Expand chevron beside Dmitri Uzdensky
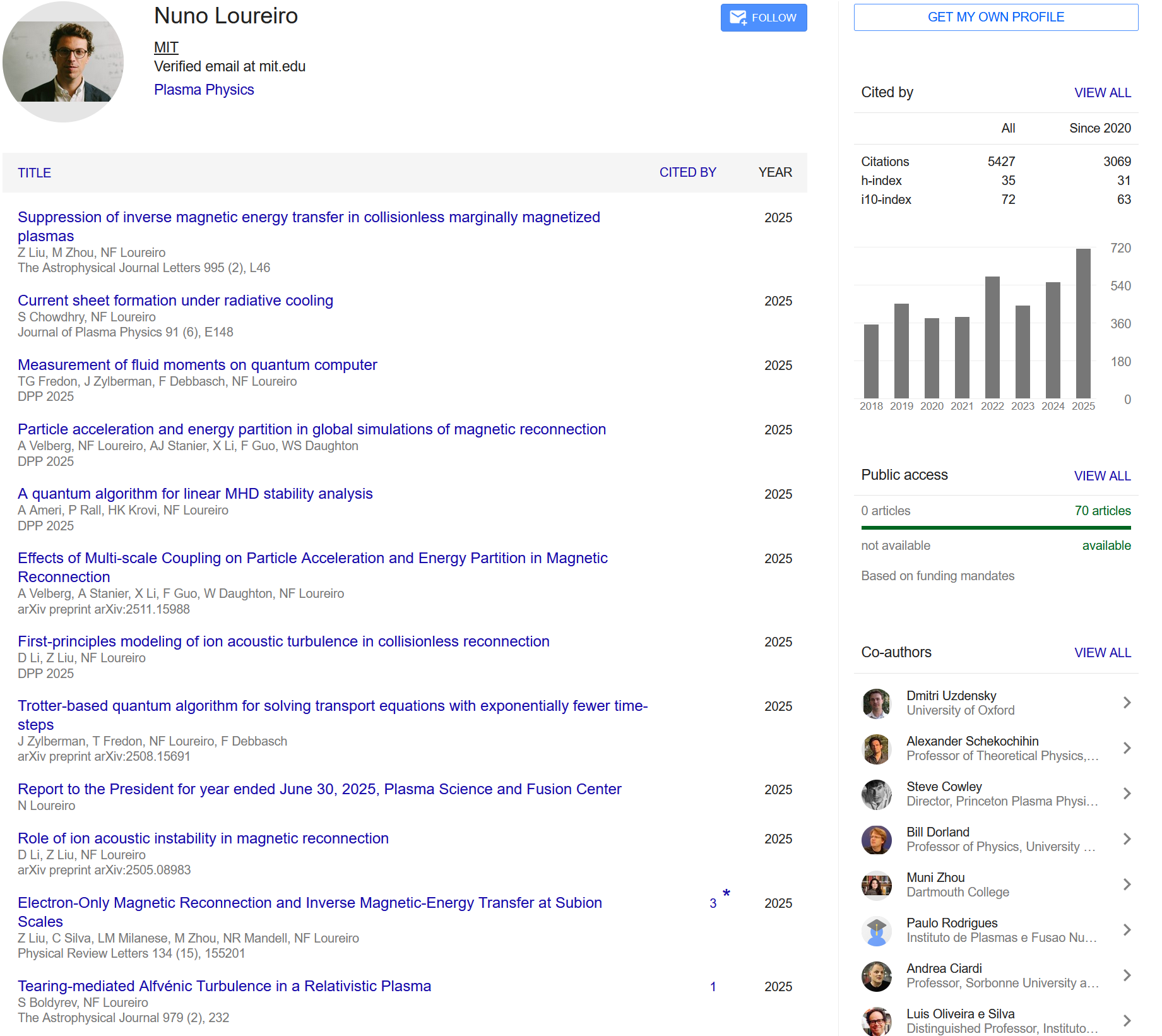Screen dimensions: 1162x1036 point(1127,703)
